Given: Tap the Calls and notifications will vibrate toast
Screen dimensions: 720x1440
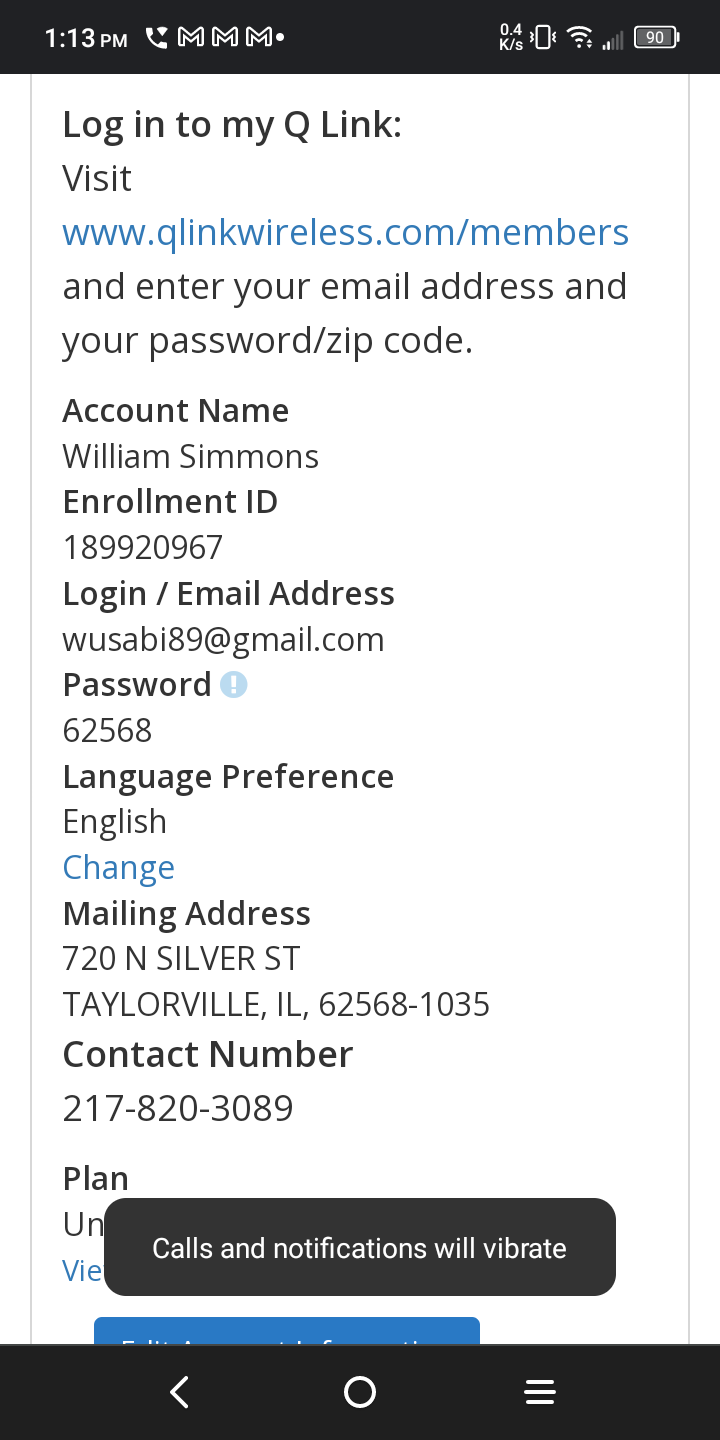Looking at the screenshot, I should pyautogui.click(x=360, y=1247).
